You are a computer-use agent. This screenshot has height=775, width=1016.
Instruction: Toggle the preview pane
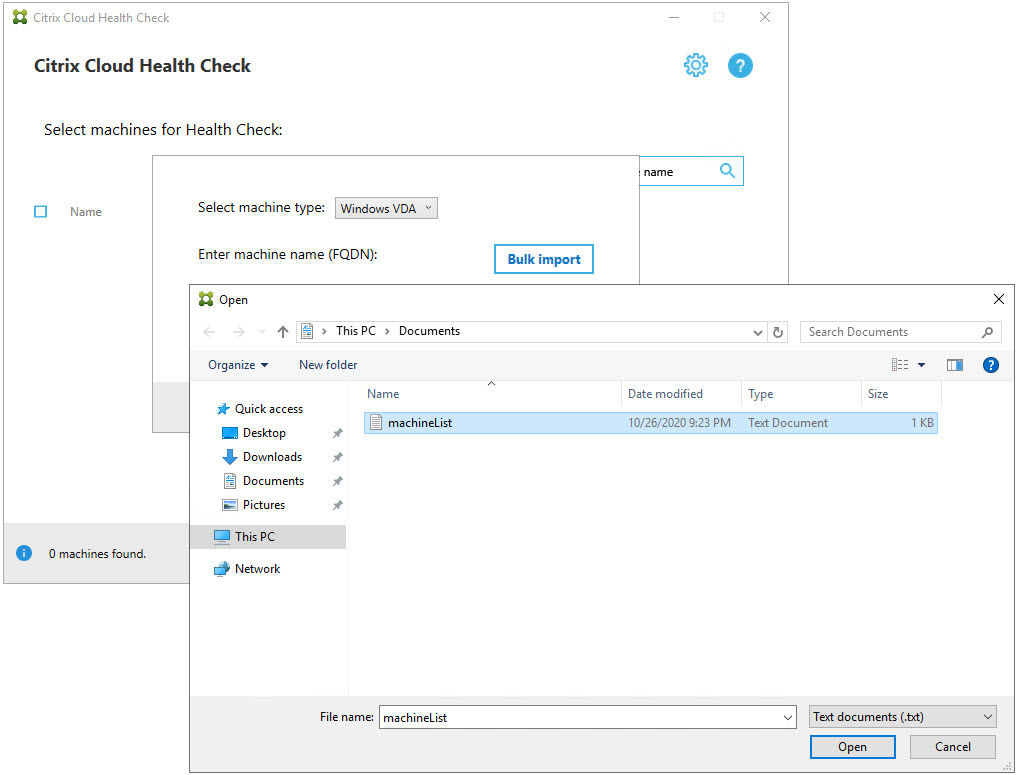[x=954, y=365]
